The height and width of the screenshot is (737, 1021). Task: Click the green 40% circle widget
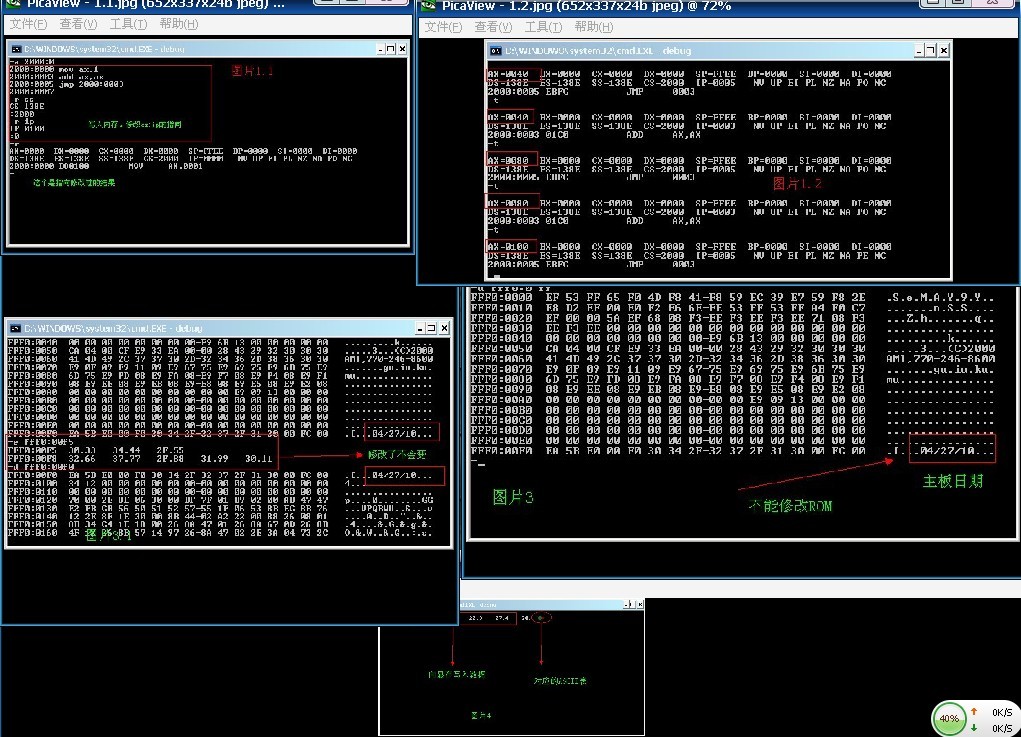pyautogui.click(x=949, y=719)
